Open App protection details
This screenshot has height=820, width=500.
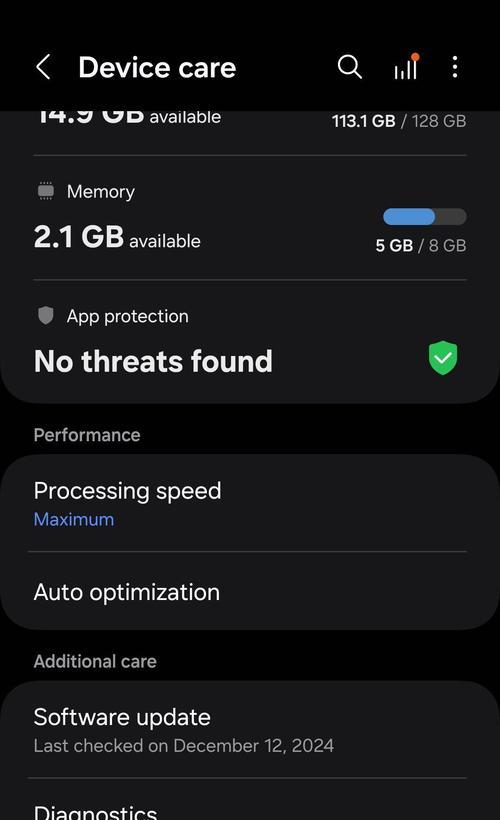pyautogui.click(x=250, y=342)
